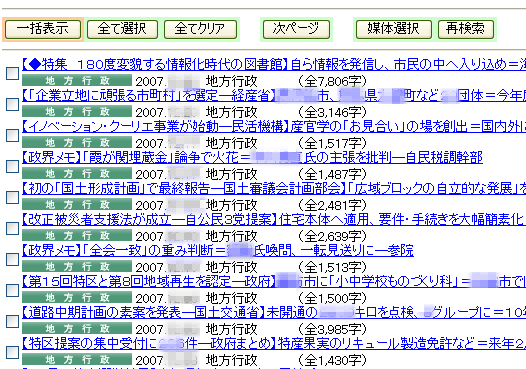Follow the 改正被災者支援法が成立 headline link
Viewport: 526px width, 369px height.
274,219
